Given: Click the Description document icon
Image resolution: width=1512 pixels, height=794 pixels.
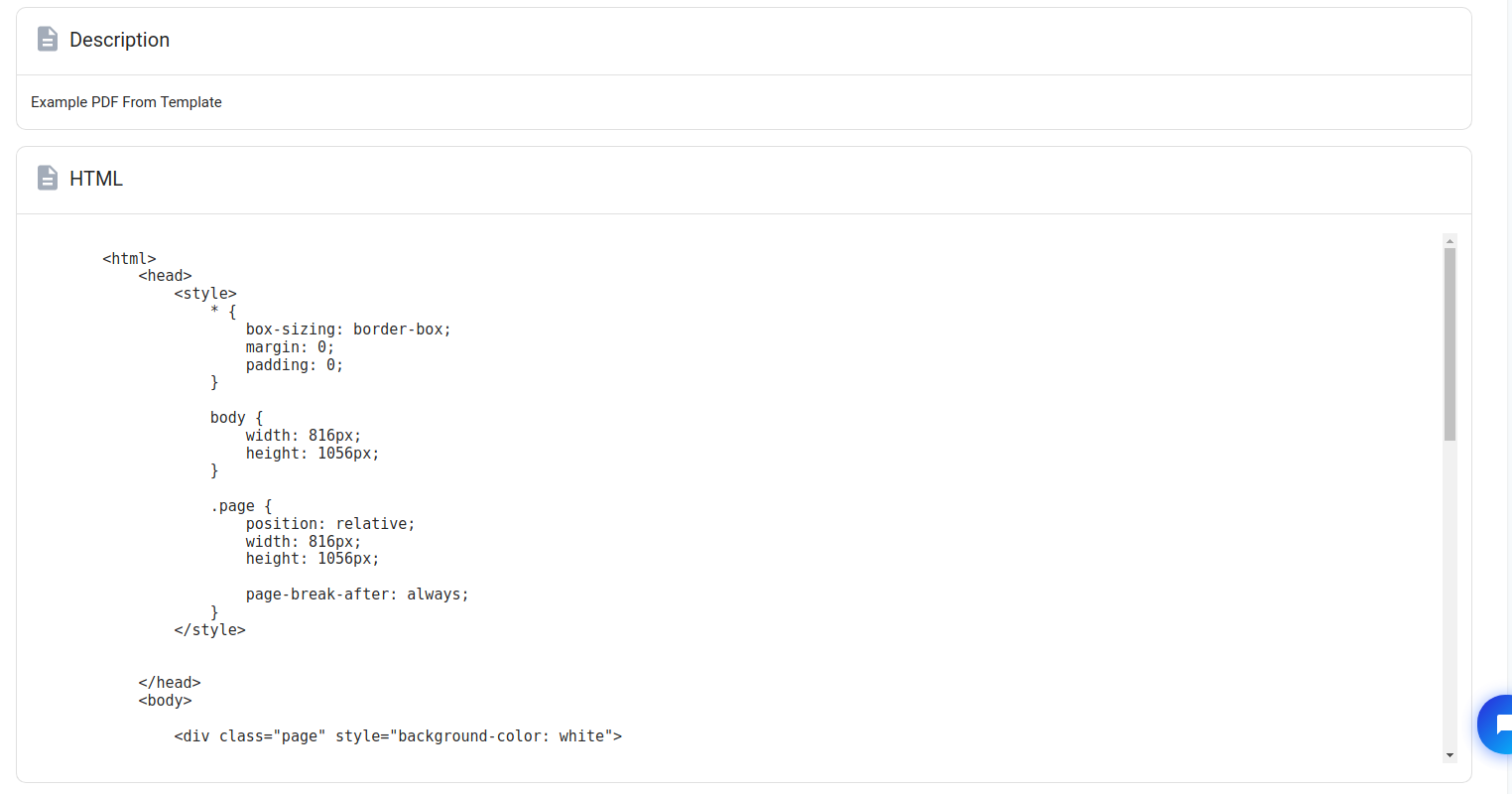Looking at the screenshot, I should (47, 40).
